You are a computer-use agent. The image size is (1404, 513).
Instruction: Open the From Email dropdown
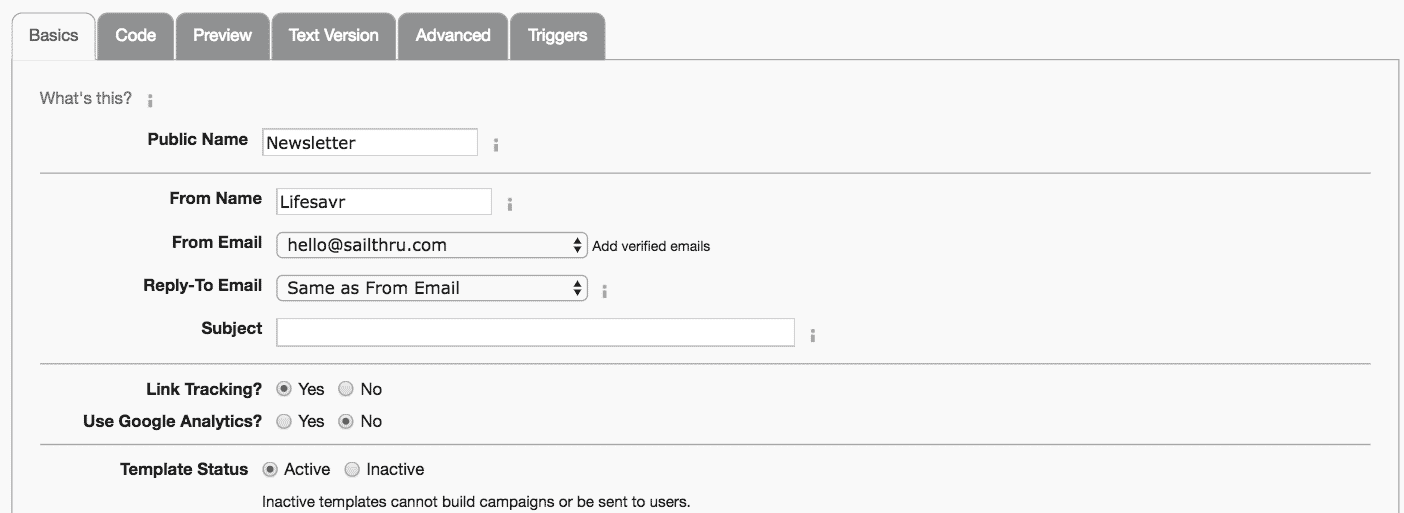click(431, 245)
